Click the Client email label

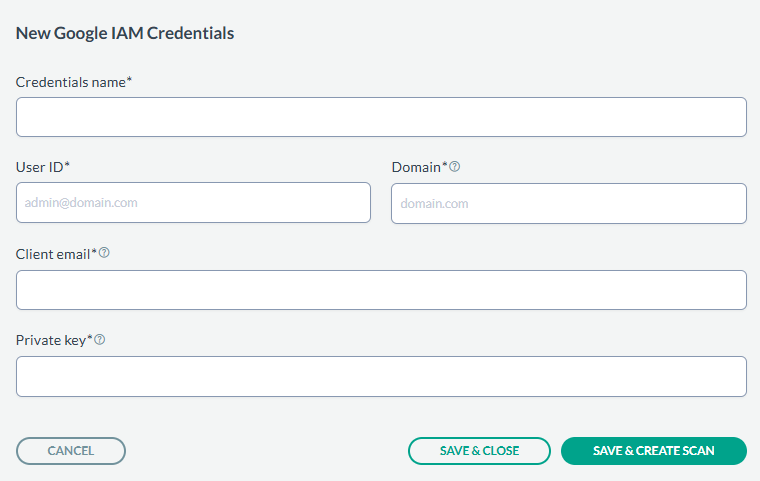53,254
